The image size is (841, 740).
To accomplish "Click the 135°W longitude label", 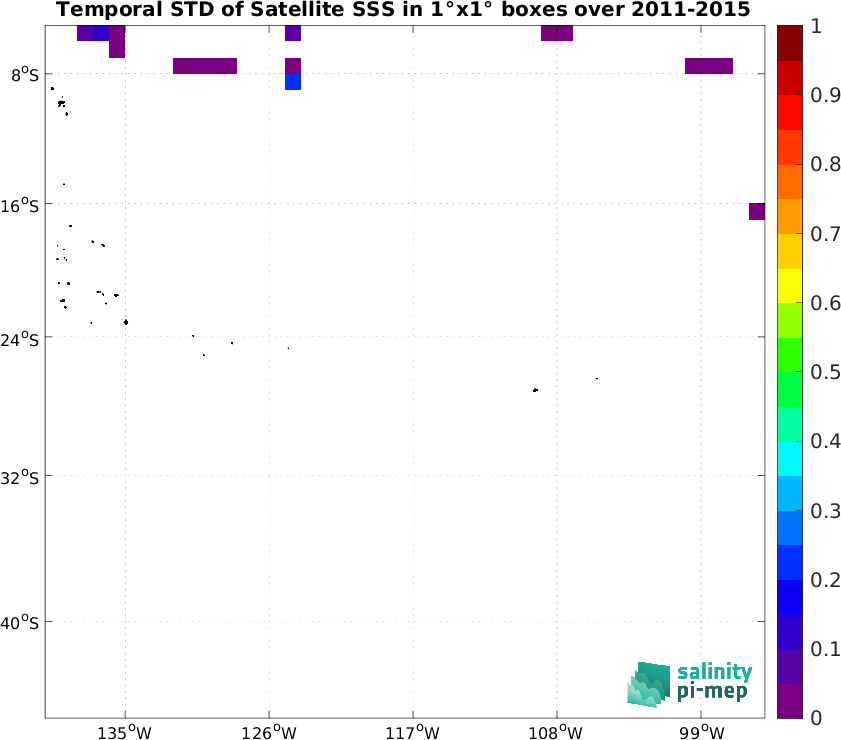I will [x=125, y=732].
